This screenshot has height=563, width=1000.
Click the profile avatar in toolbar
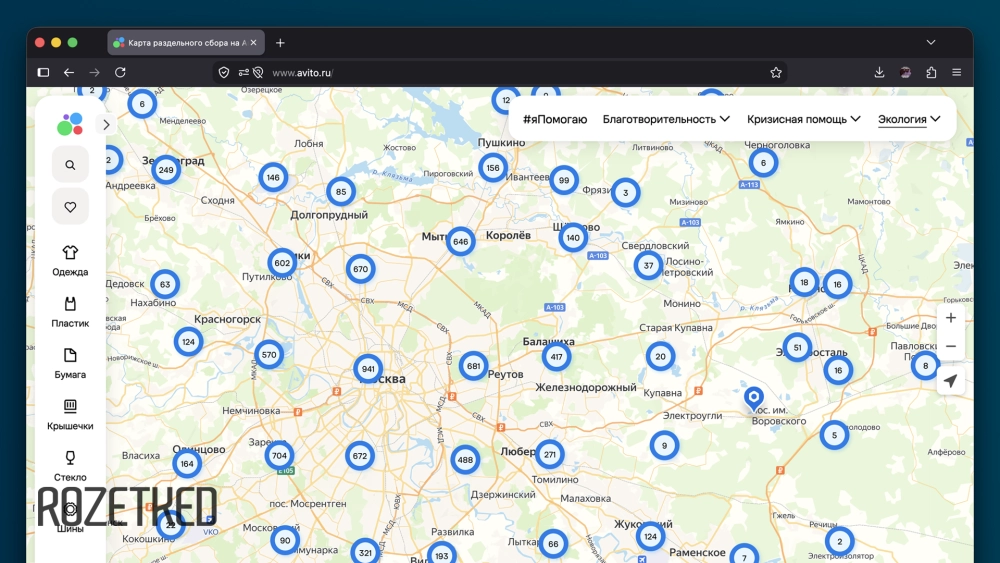[x=906, y=73]
